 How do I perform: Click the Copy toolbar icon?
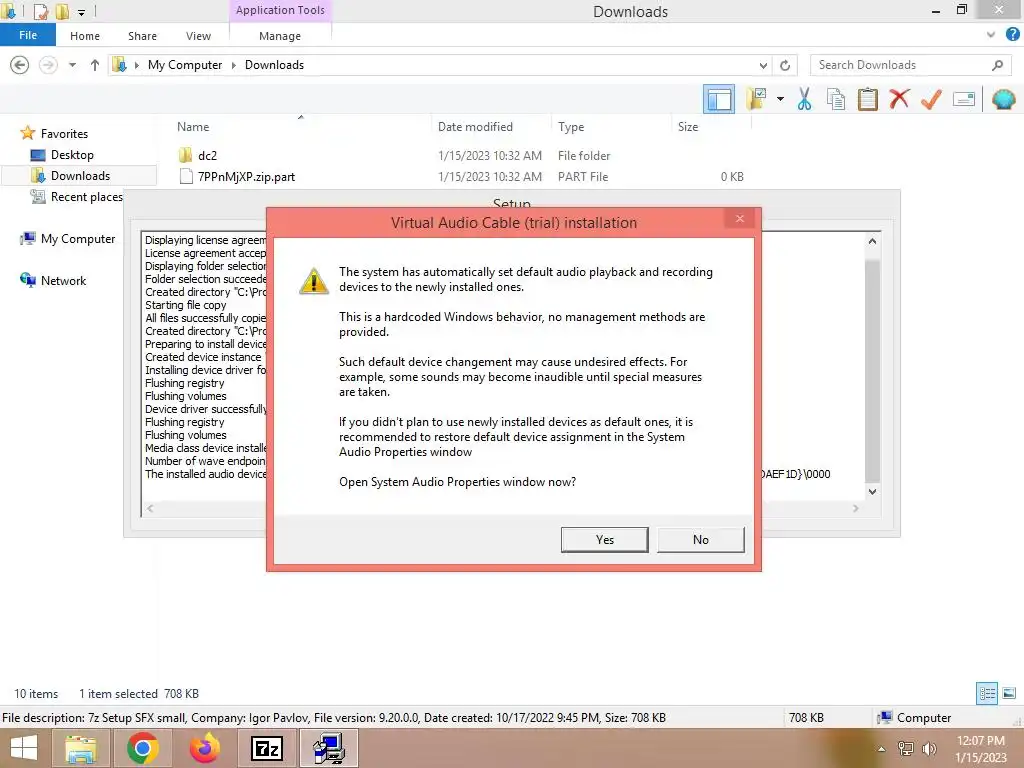(836, 99)
